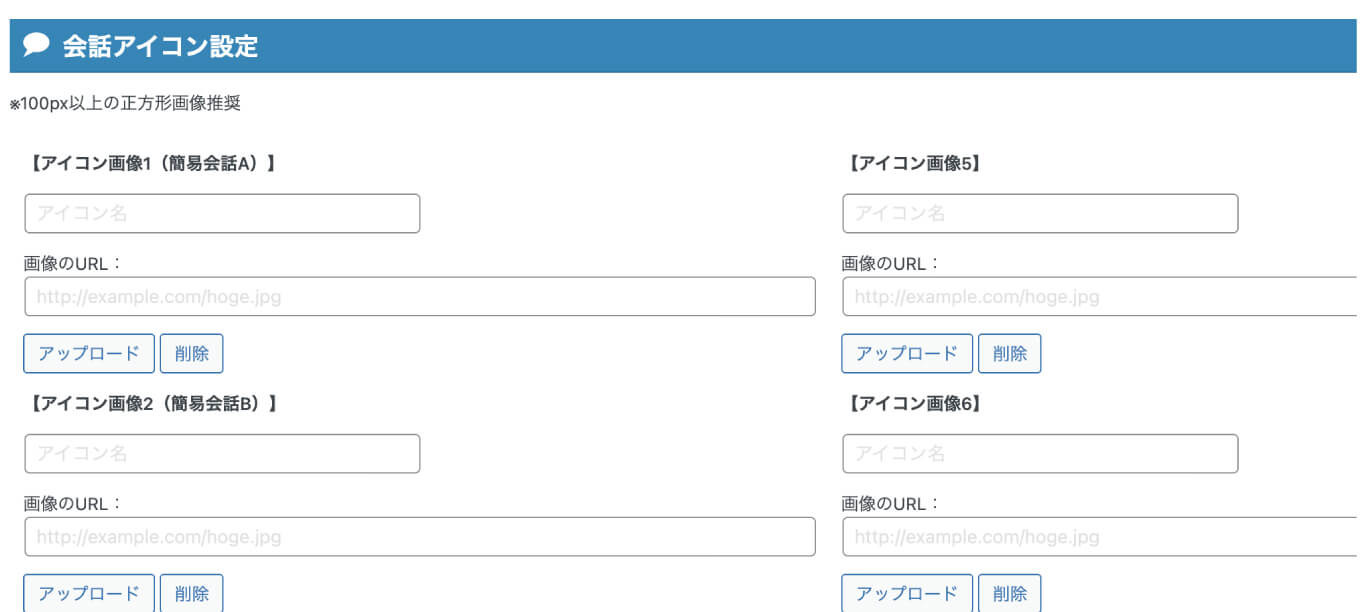
Task: Select the アイコン名 field for アイコン画像2
Action: point(222,454)
